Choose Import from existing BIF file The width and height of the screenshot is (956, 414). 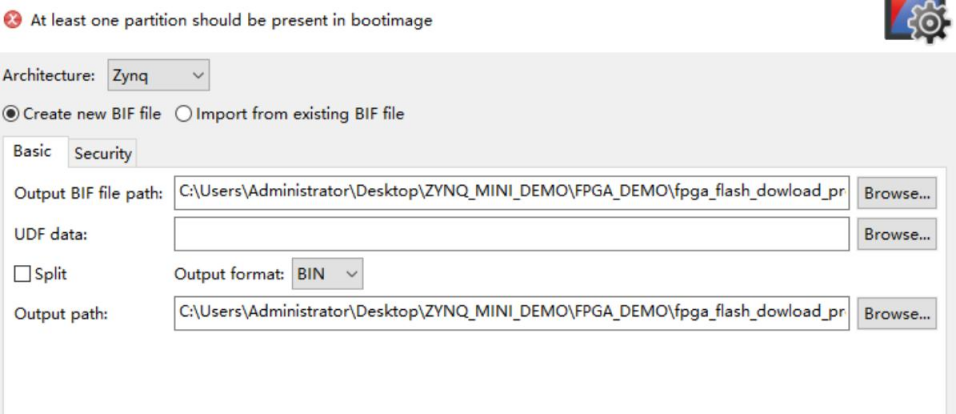click(183, 114)
